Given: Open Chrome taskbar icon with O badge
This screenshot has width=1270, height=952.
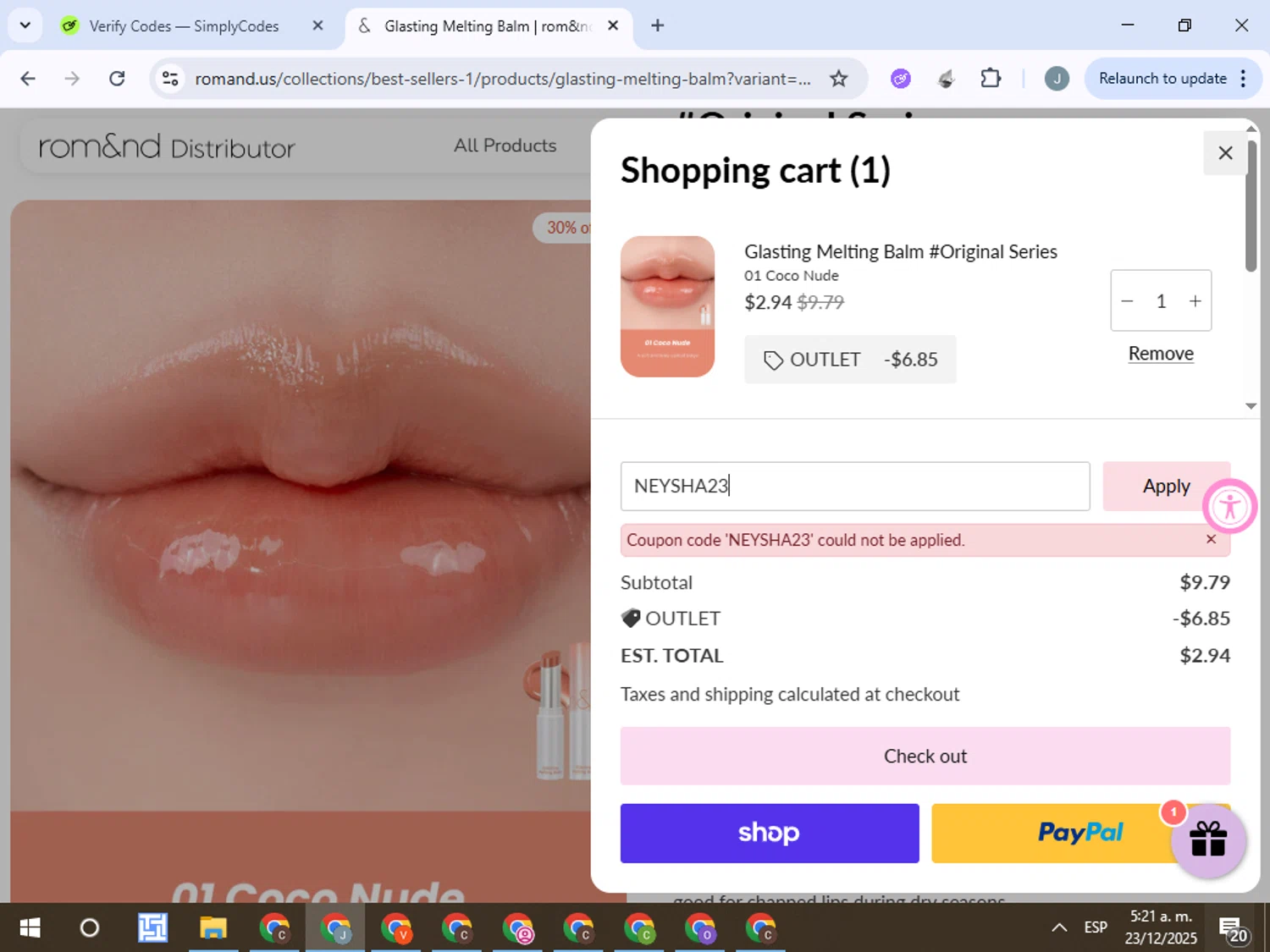Looking at the screenshot, I should tap(701, 928).
